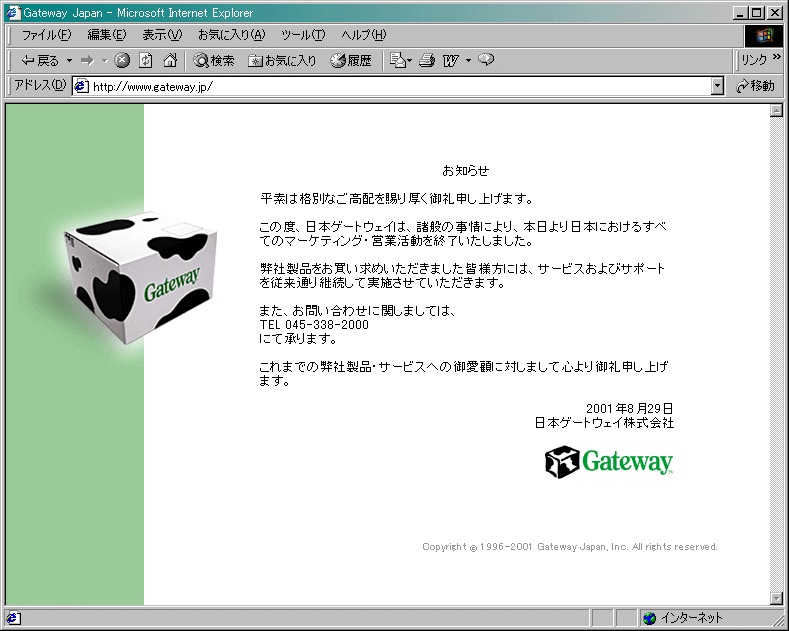789x631 pixels.
Task: Click the Back (戻る) toolbar button
Action: click(40, 61)
